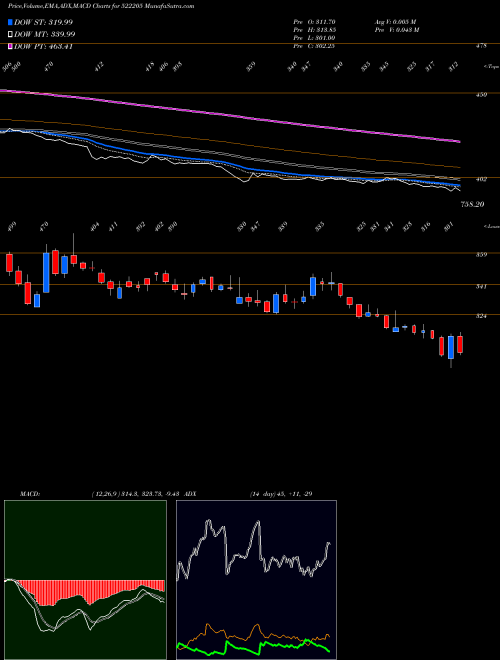500x660 pixels.
Task: Click the blue DOW ST legend swatch
Action: (10, 22)
